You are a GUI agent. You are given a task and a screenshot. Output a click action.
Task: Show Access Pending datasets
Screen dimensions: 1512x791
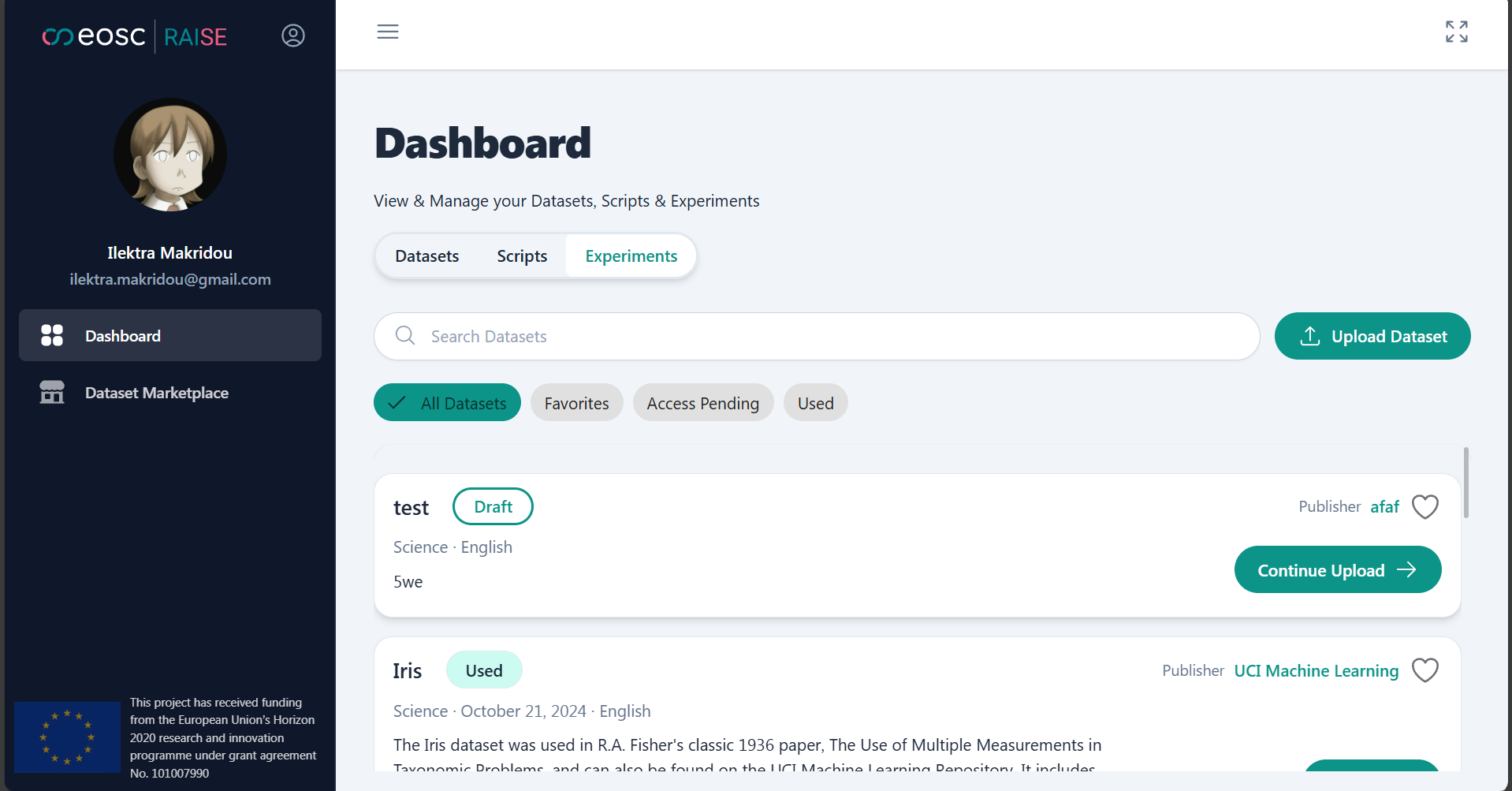coord(702,403)
